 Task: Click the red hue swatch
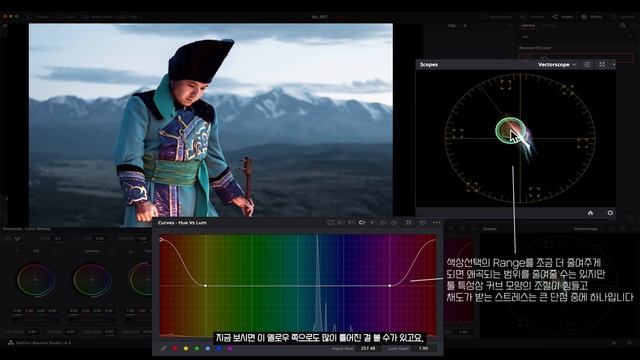[175, 349]
